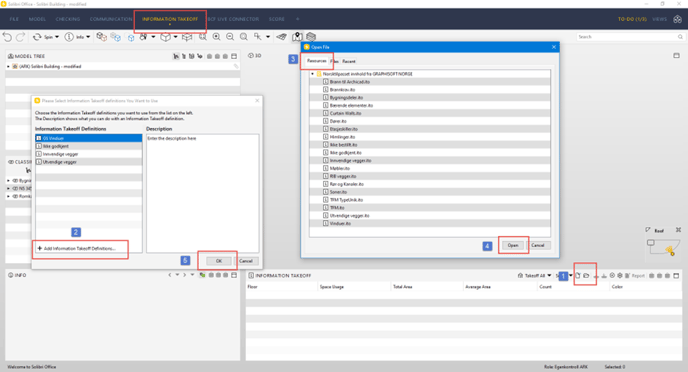
Task: Open the Spin tool dropdown arrow
Action: tap(57, 37)
